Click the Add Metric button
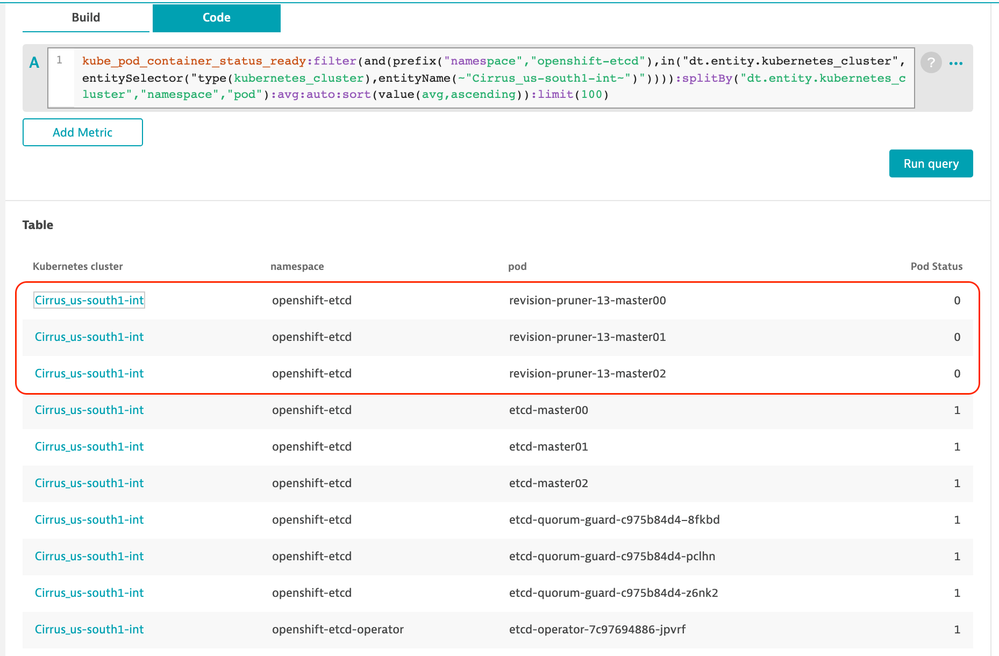The width and height of the screenshot is (999, 656). pos(83,132)
